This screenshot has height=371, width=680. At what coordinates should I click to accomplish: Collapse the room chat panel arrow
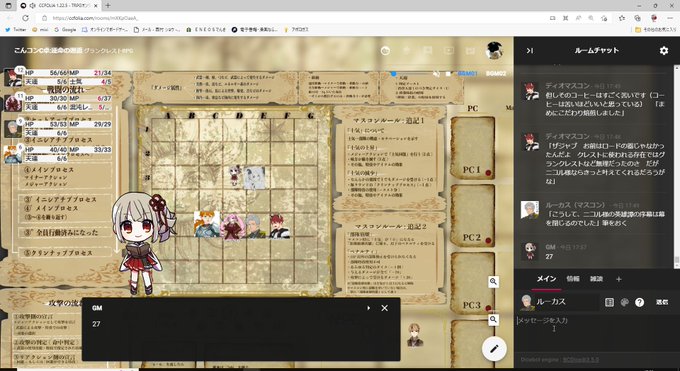tap(530, 51)
